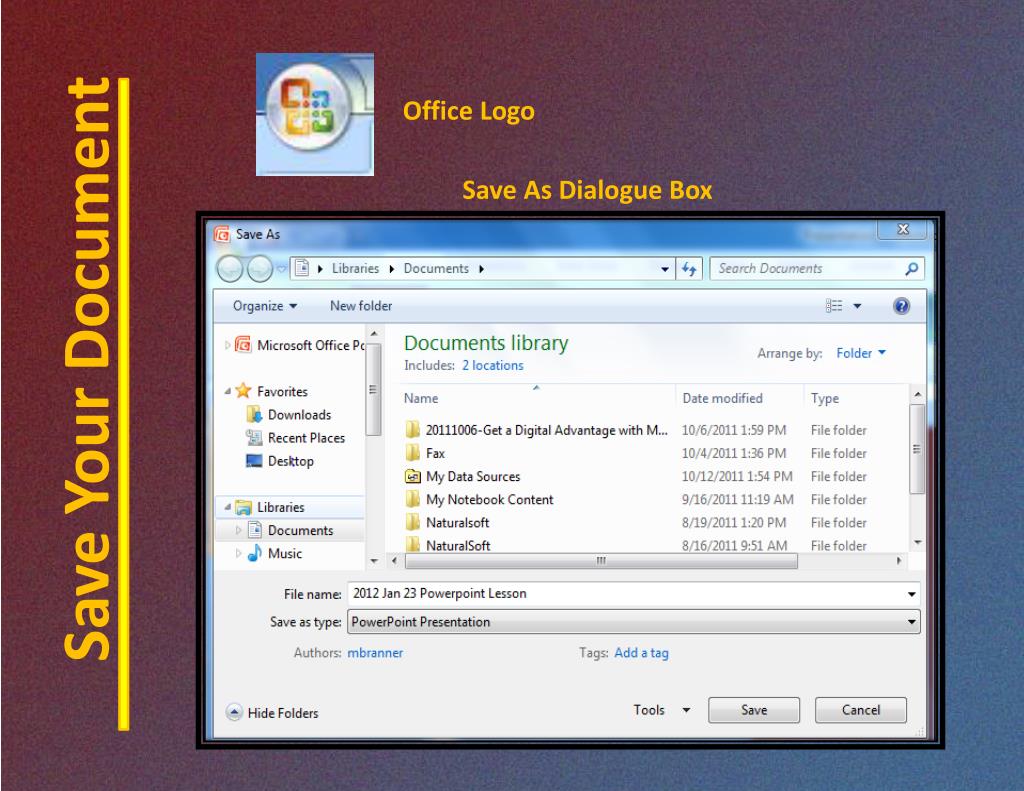Image resolution: width=1024 pixels, height=791 pixels.
Task: Click the Fax folder icon
Action: (x=412, y=453)
